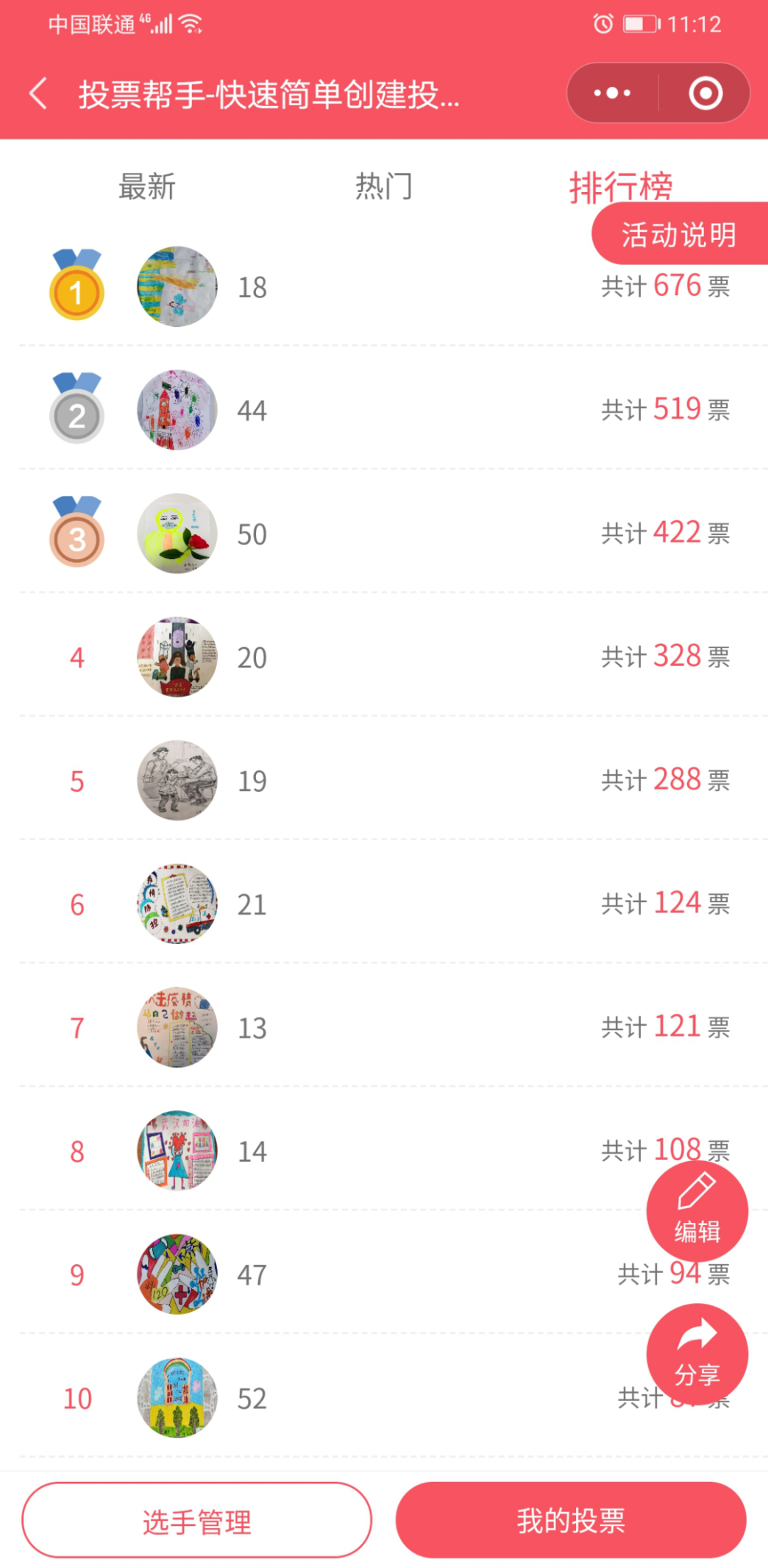Switch to the 热门 tab
This screenshot has height=1568, width=768.
pos(383,187)
